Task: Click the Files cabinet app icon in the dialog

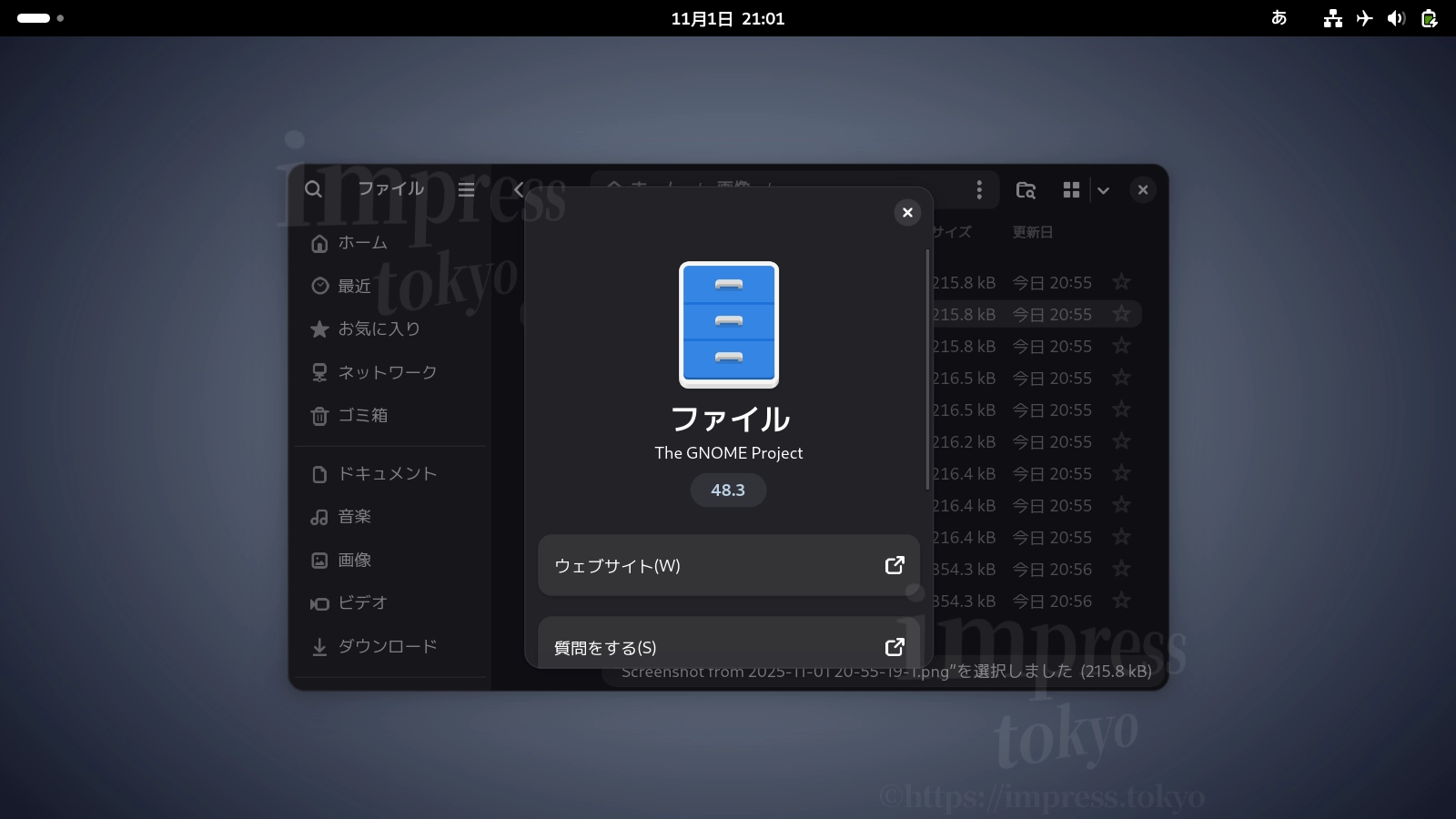Action: [729, 325]
